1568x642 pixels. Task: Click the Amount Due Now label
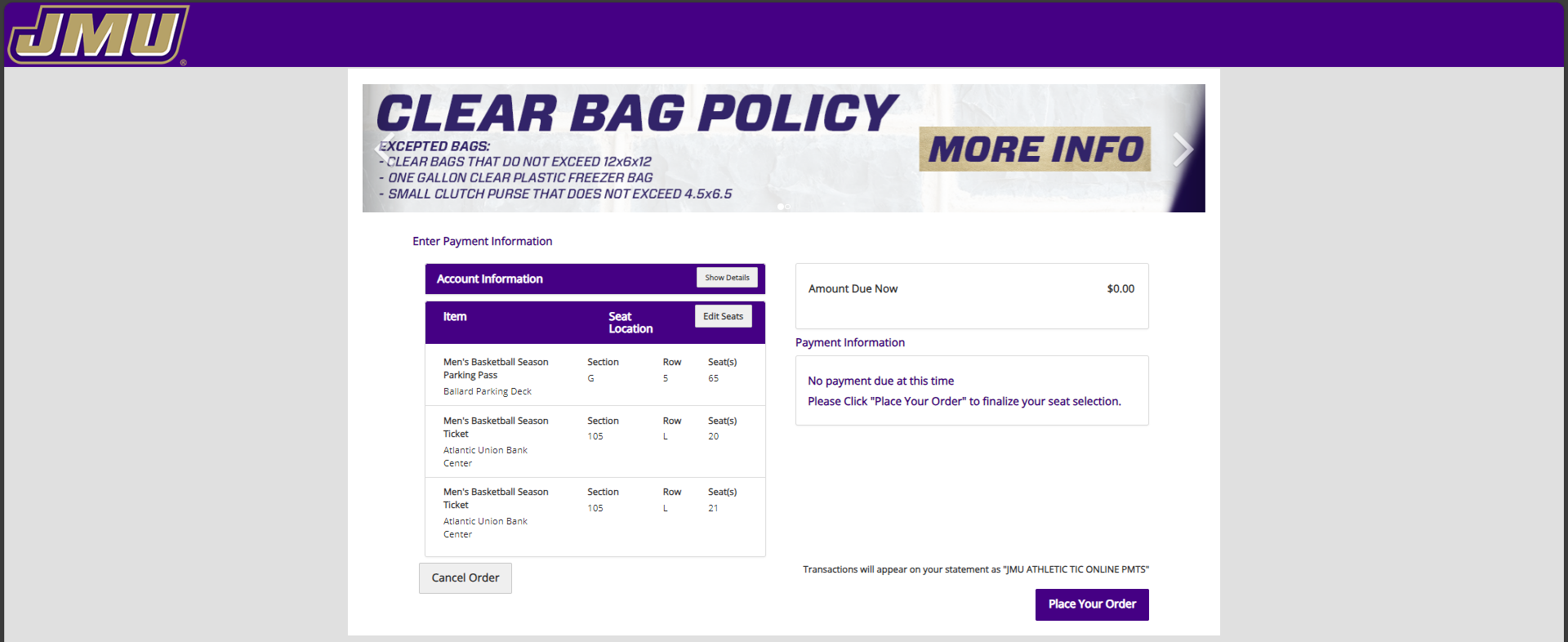pos(853,288)
